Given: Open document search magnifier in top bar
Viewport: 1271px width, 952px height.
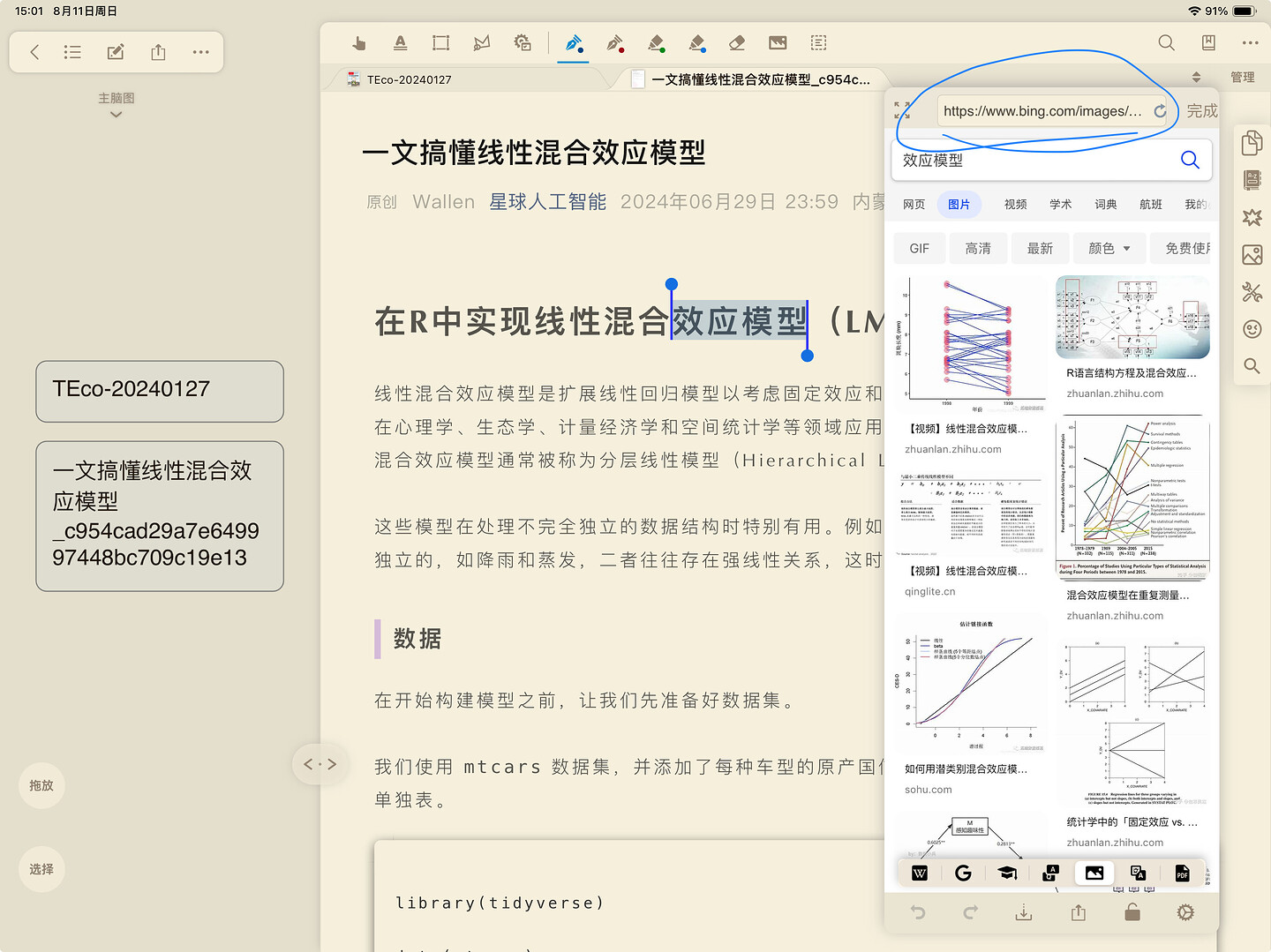Looking at the screenshot, I should click(x=1166, y=42).
